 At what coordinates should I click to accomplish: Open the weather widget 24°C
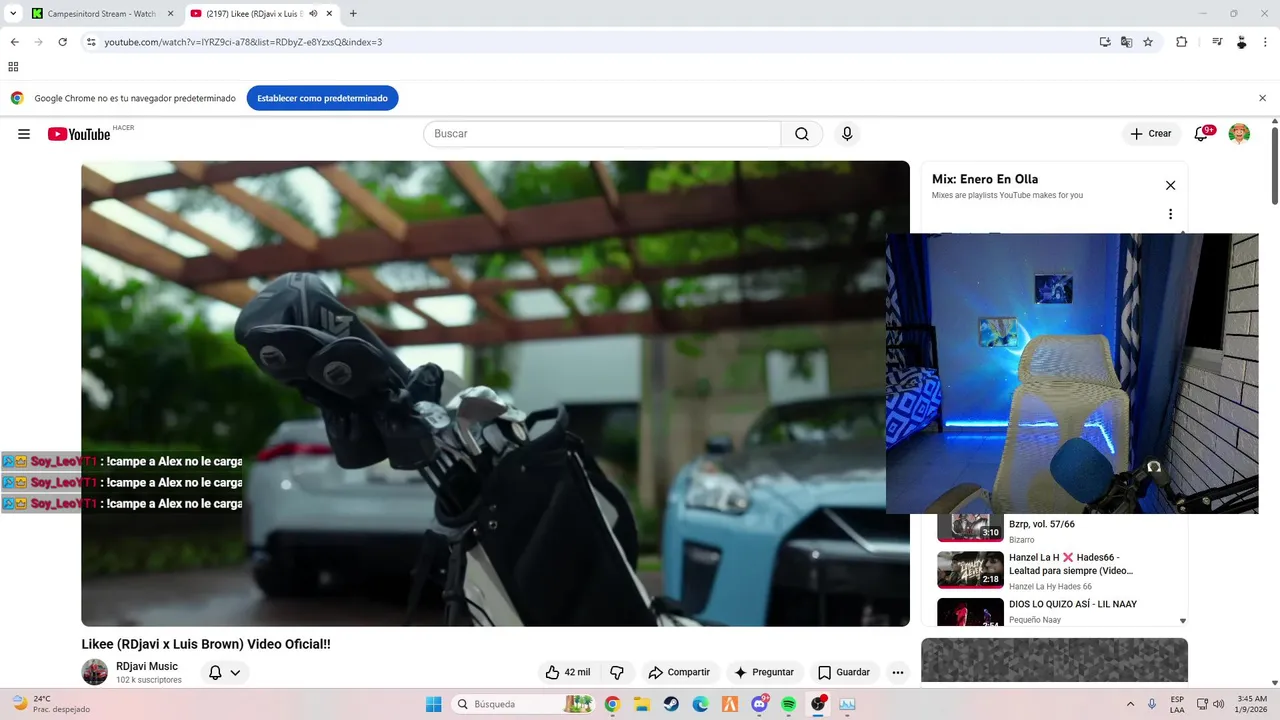coord(50,704)
